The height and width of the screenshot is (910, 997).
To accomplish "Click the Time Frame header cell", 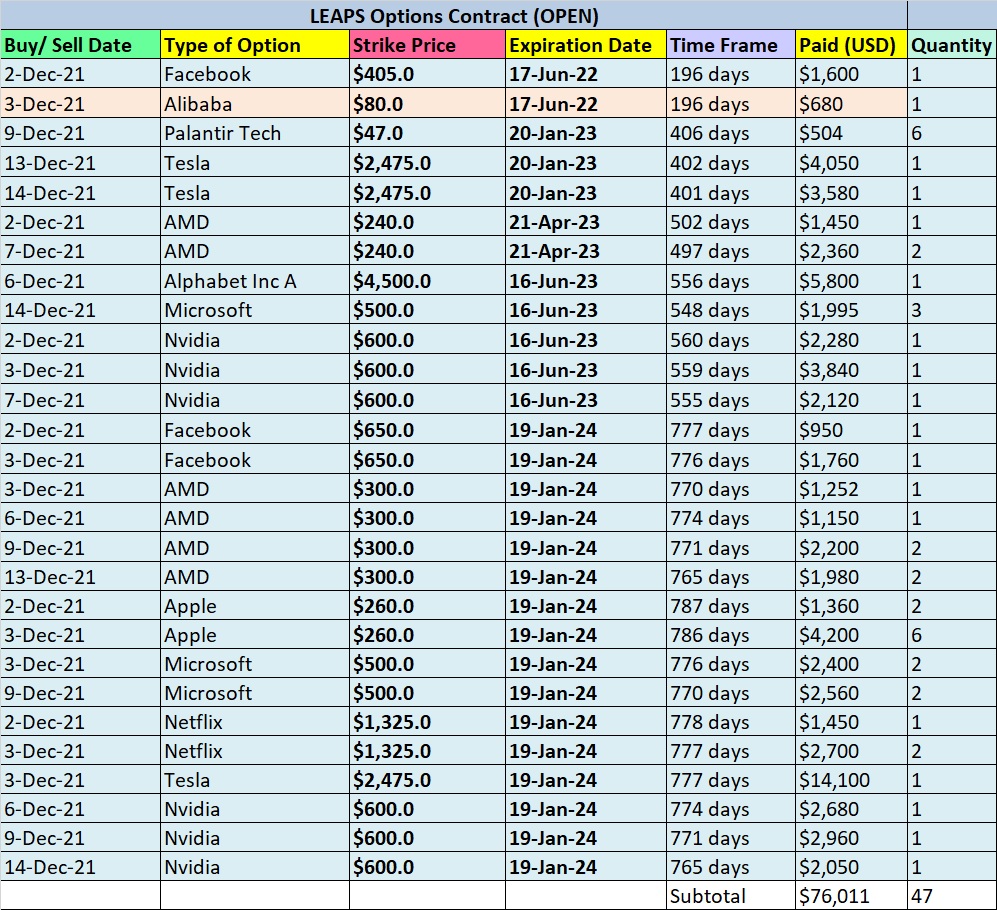I will coord(730,45).
